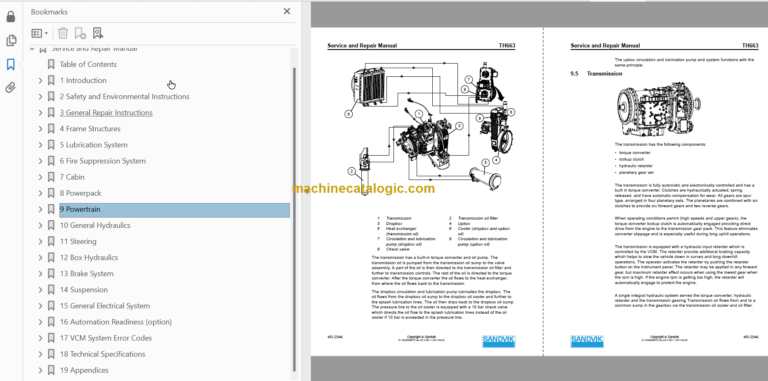This screenshot has width=768, height=381.
Task: Open 6 Fire Suppression System bookmark
Action: click(102, 161)
